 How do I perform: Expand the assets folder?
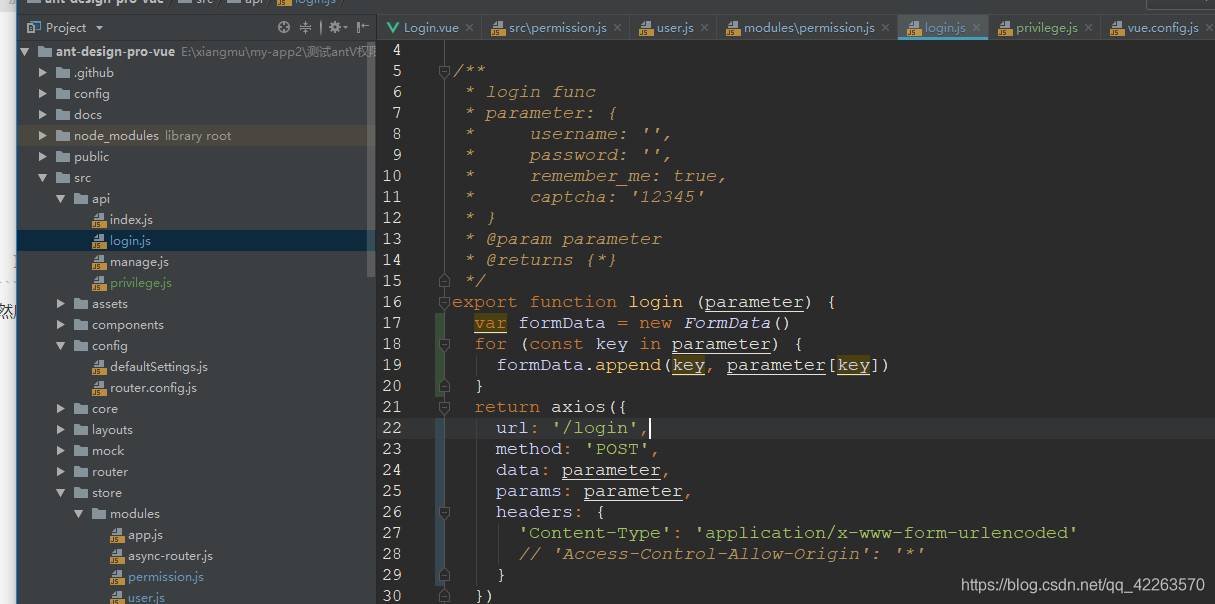click(x=60, y=303)
